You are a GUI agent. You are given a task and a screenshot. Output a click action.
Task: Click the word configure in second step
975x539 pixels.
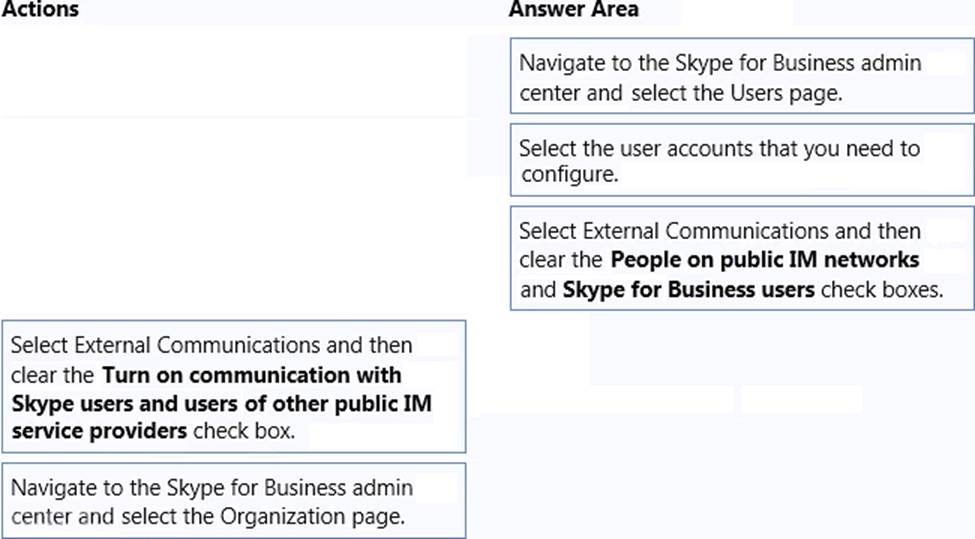tap(565, 177)
